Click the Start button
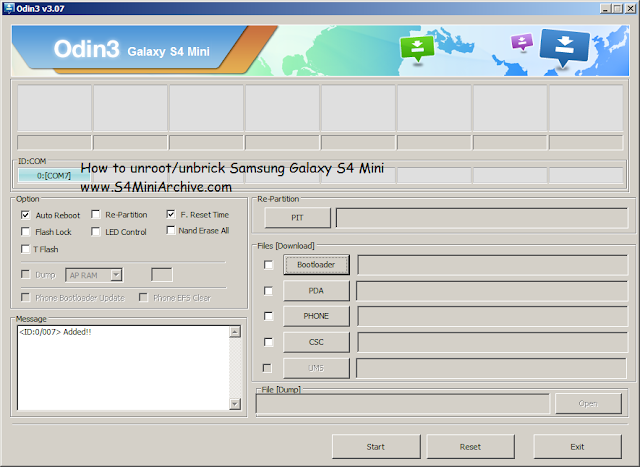 pyautogui.click(x=376, y=447)
